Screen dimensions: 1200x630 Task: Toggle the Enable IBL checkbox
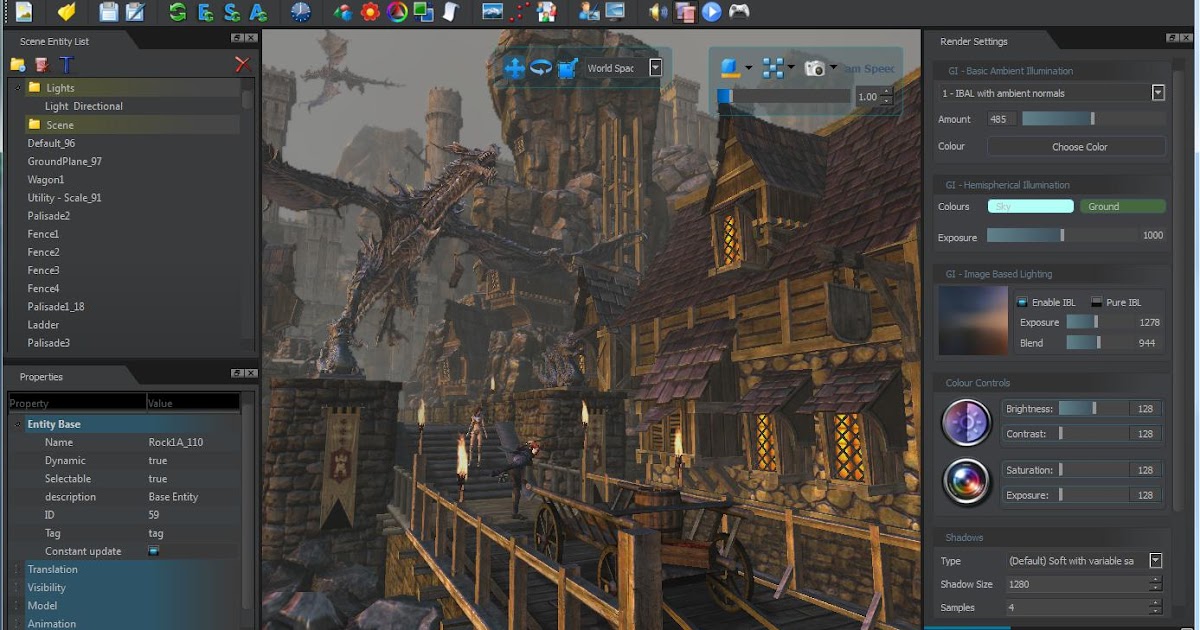1022,302
